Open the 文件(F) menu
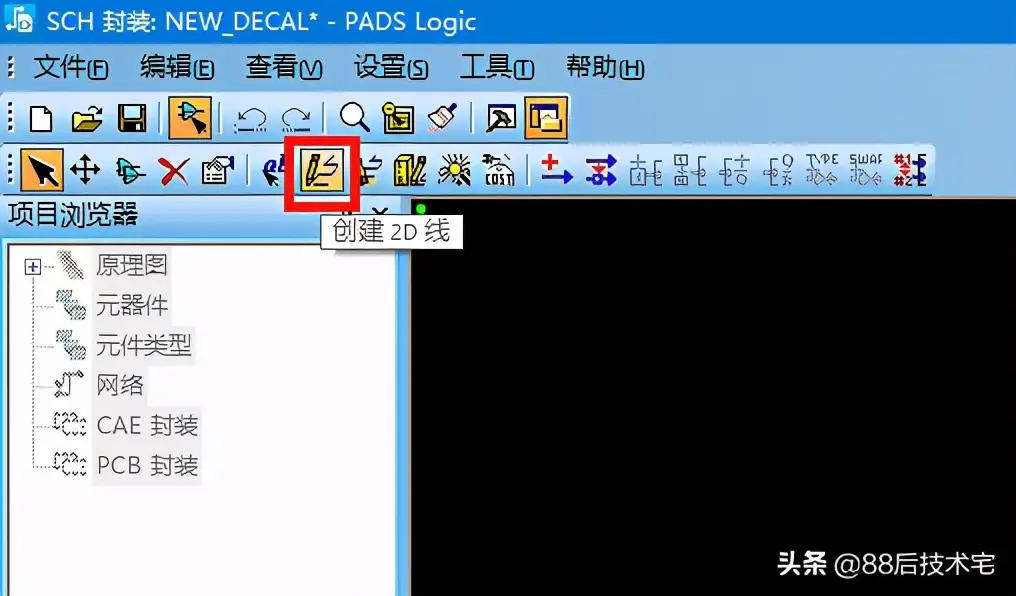1016x596 pixels. tap(71, 67)
